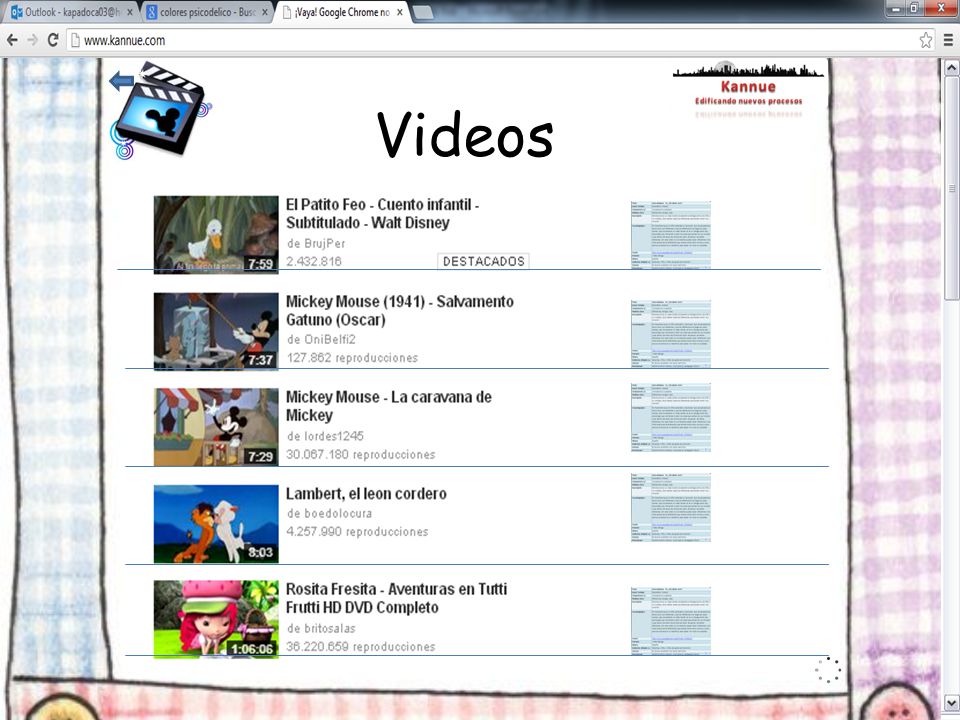This screenshot has height=720, width=960.
Task: Close the colores psicodelico tab
Action: (x=264, y=12)
